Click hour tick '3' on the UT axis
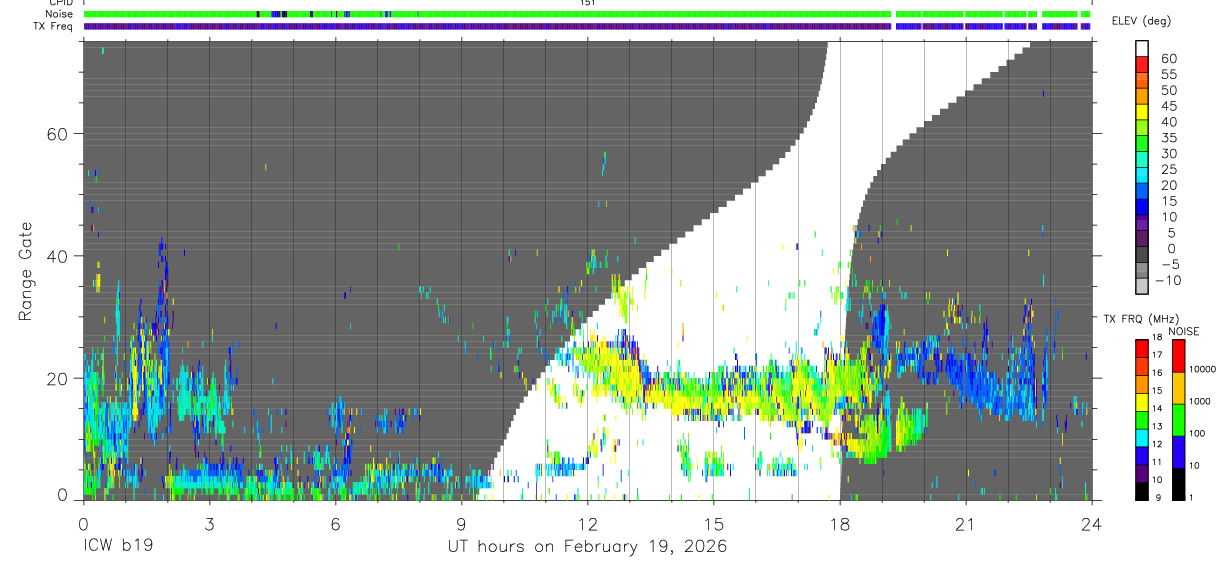Image resolution: width=1228 pixels, height=567 pixels. 209,524
